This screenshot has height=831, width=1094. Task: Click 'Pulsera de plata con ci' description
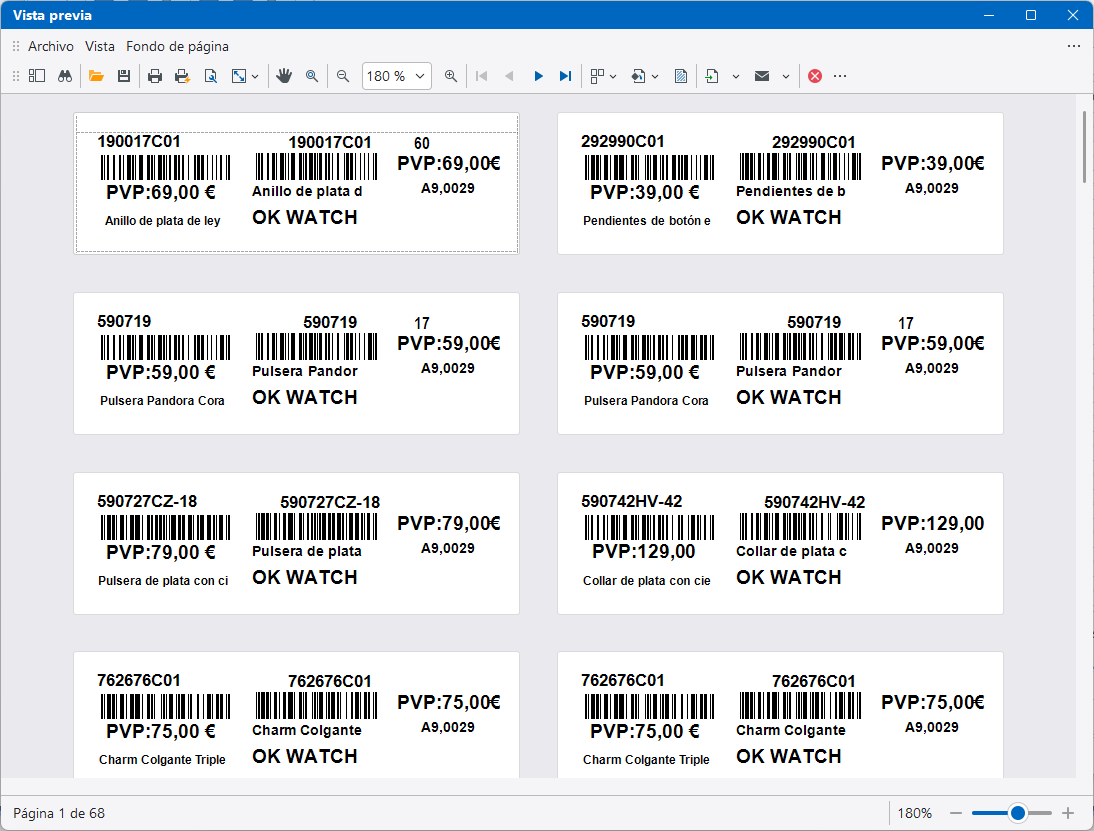[163, 581]
